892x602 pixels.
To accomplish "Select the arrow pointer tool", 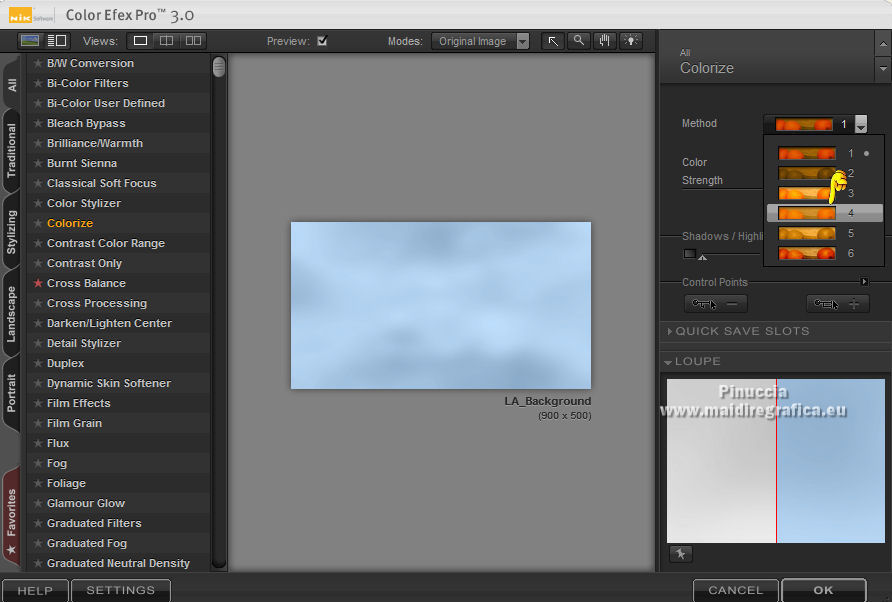I will [552, 41].
